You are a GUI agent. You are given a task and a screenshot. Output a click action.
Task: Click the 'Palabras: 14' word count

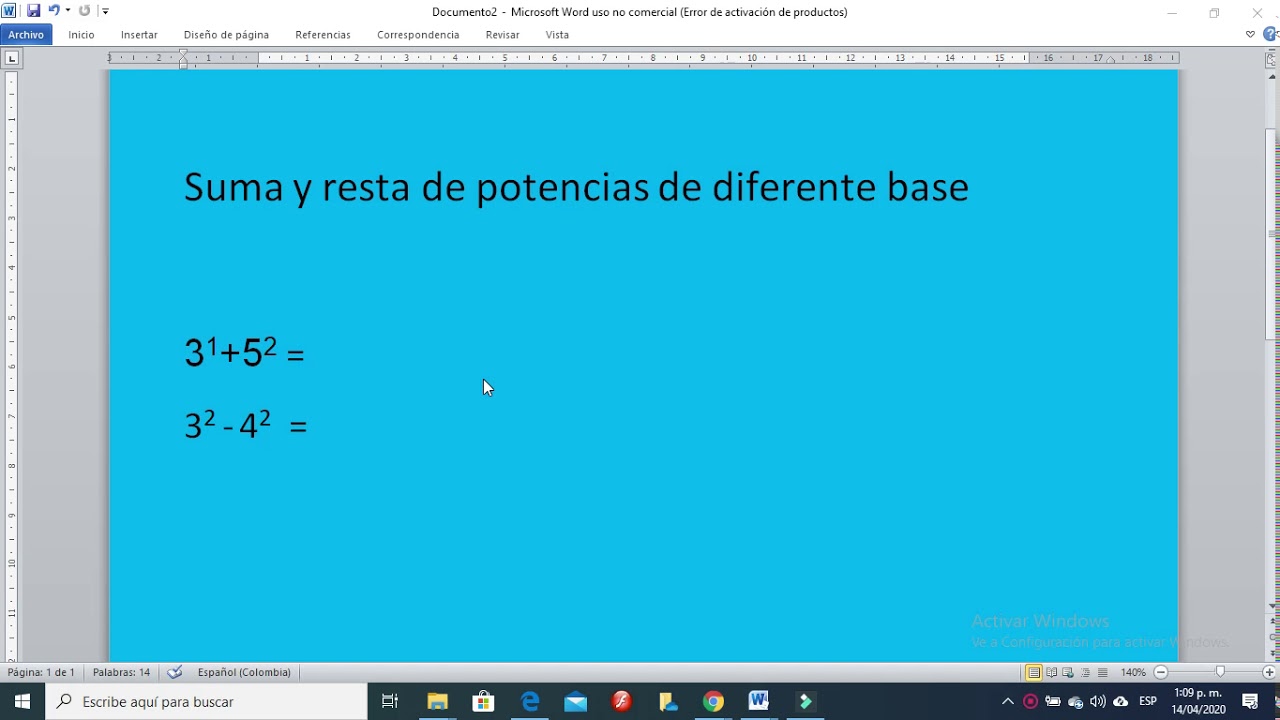121,672
